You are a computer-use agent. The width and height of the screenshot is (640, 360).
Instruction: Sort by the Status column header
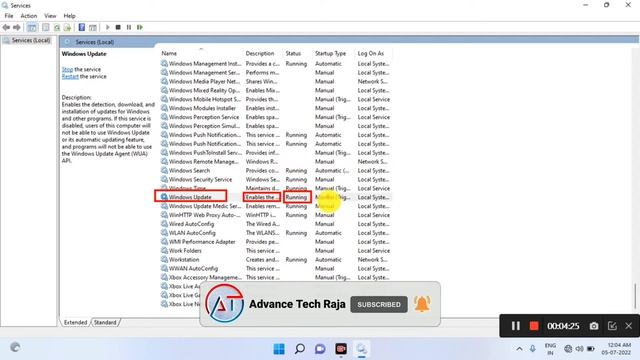coord(293,53)
